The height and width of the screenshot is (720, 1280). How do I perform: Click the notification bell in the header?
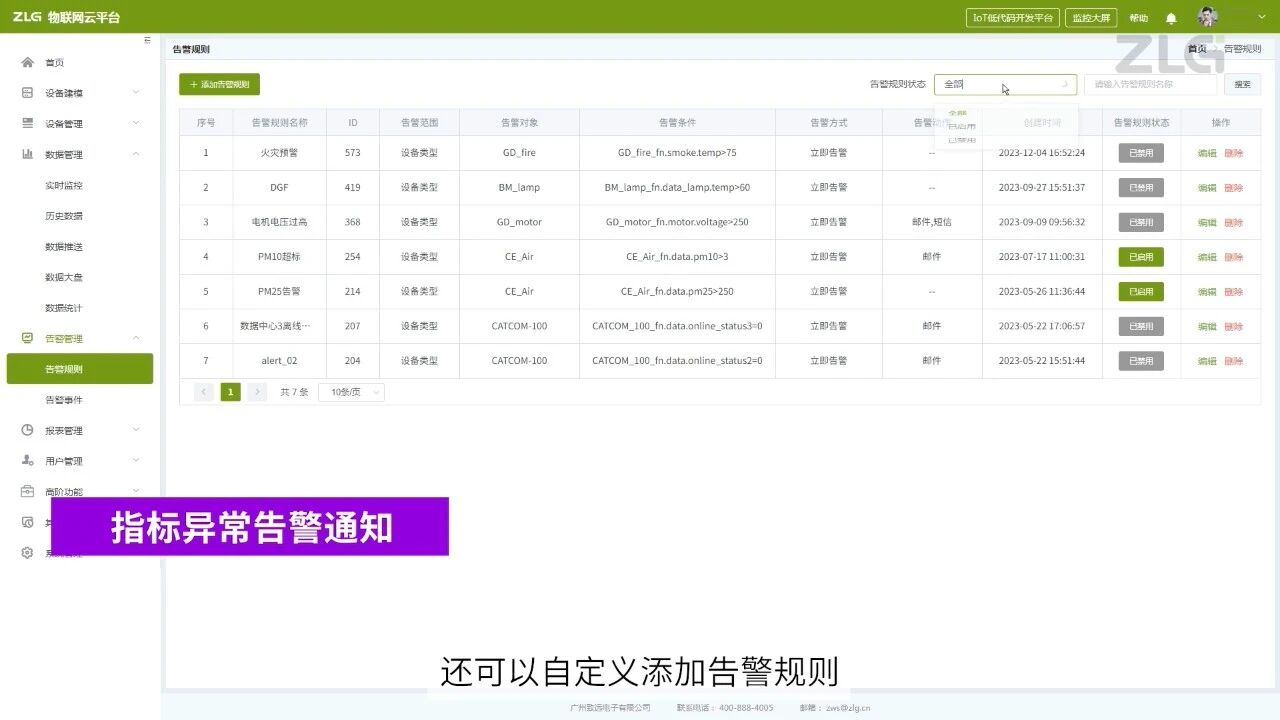pos(1170,17)
